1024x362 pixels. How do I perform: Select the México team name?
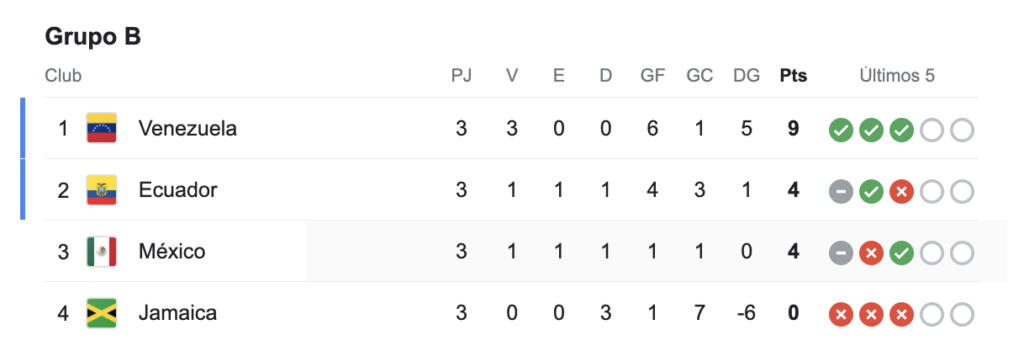coord(172,252)
